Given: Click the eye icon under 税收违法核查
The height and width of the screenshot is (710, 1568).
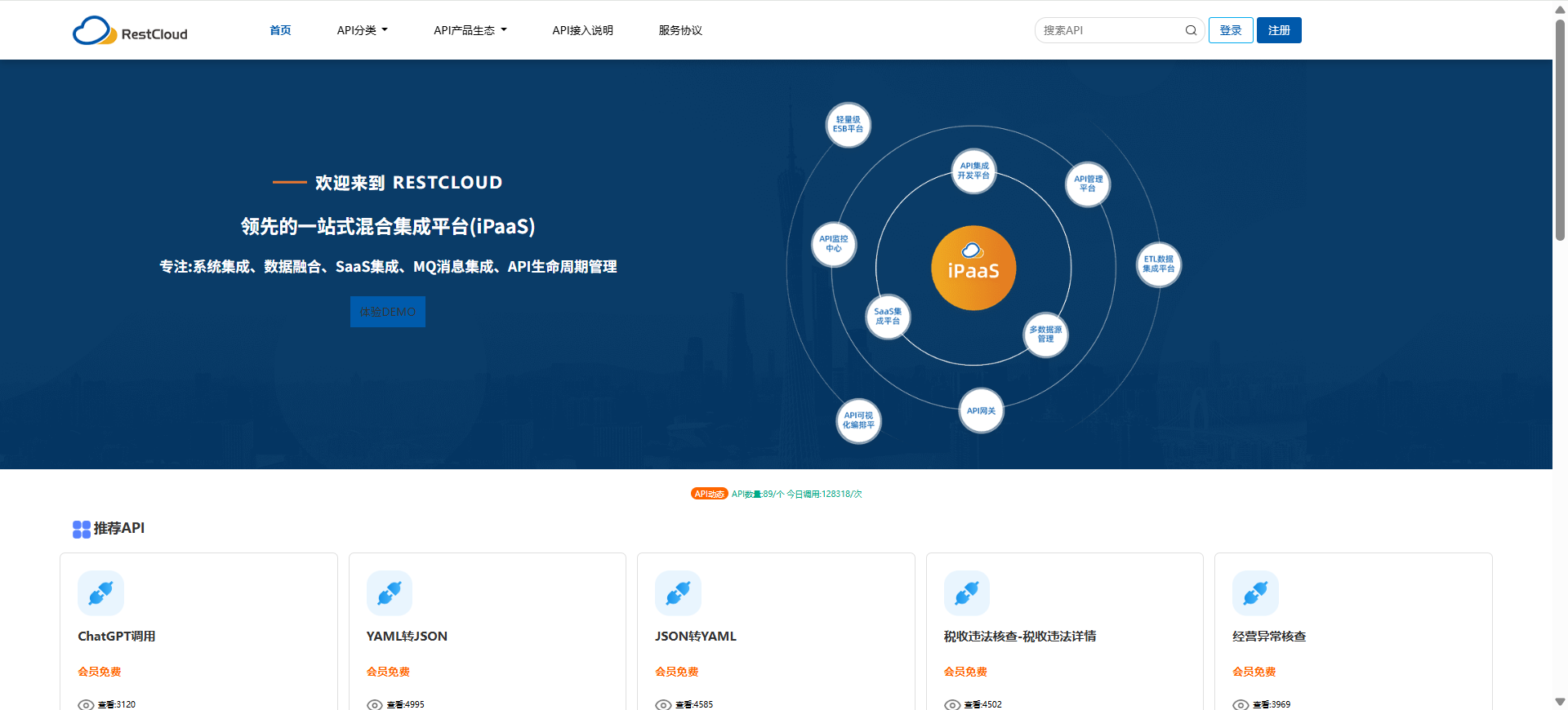Looking at the screenshot, I should click(952, 704).
